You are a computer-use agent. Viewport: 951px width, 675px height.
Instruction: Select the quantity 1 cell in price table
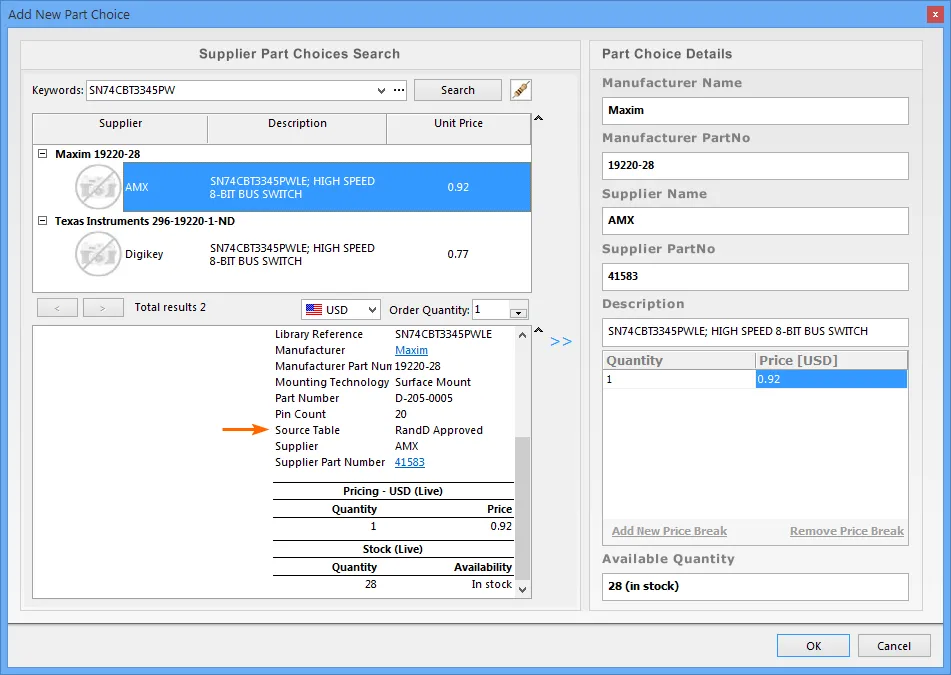[x=679, y=379]
